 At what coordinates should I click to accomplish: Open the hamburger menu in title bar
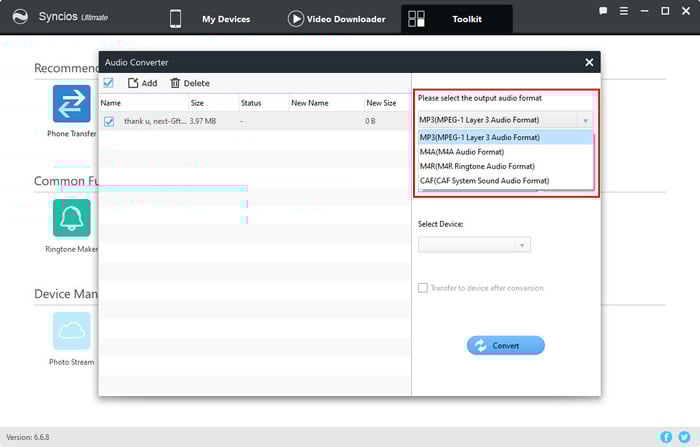point(624,11)
